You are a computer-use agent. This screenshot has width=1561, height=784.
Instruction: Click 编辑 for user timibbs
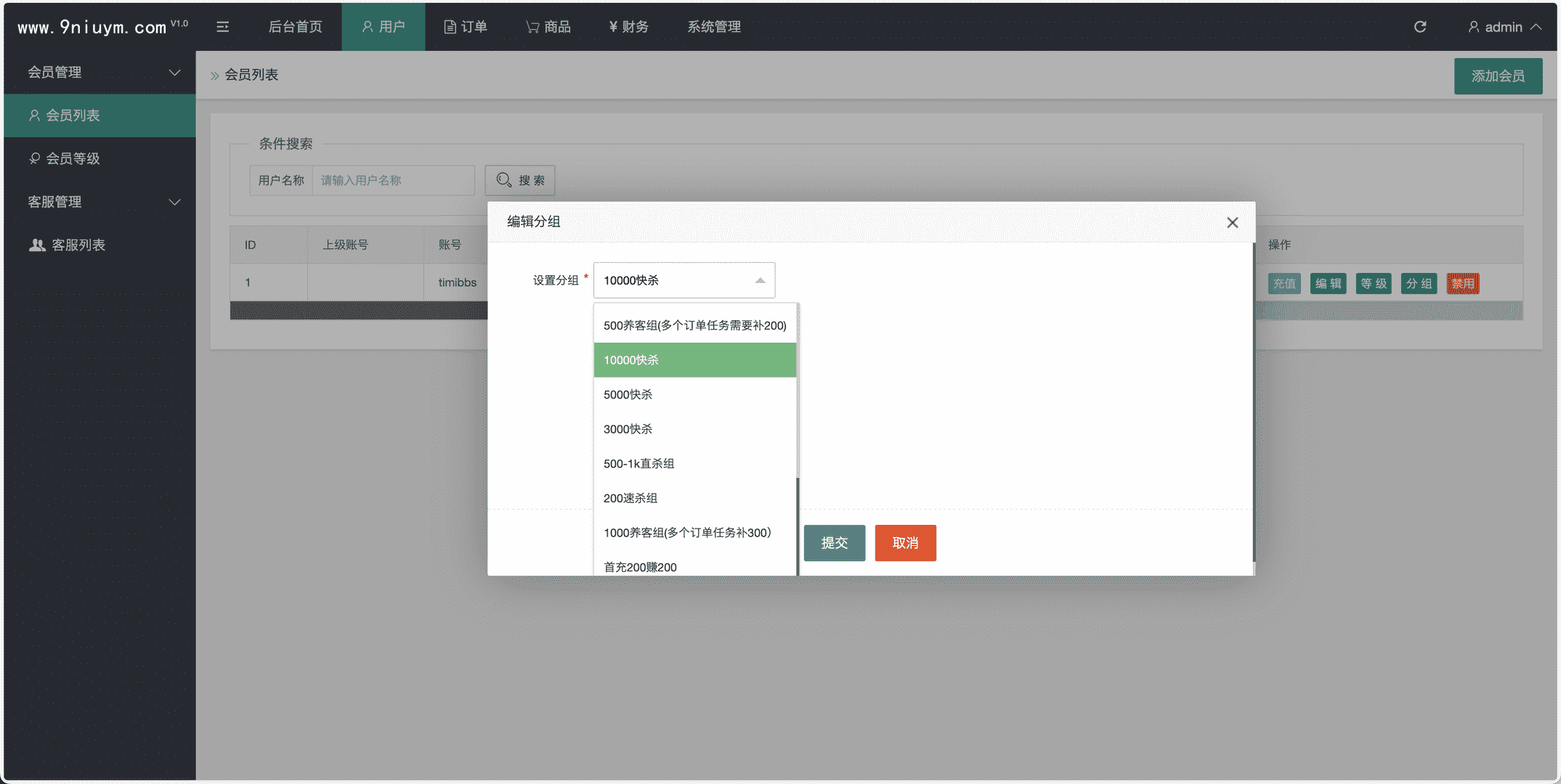point(1328,284)
